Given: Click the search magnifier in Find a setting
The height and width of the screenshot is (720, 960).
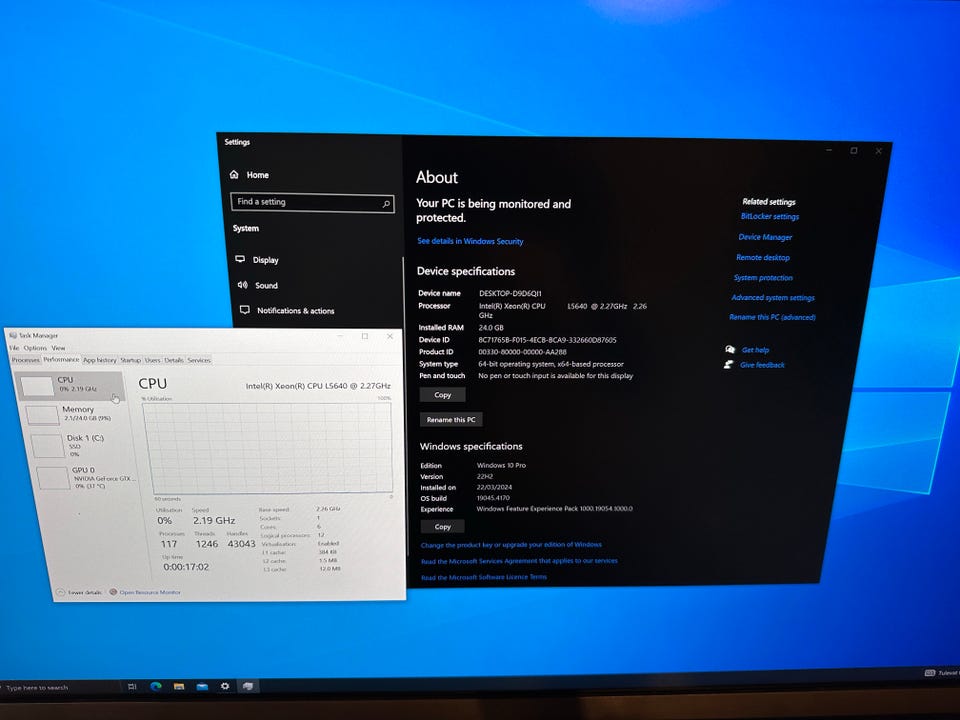Looking at the screenshot, I should (386, 204).
